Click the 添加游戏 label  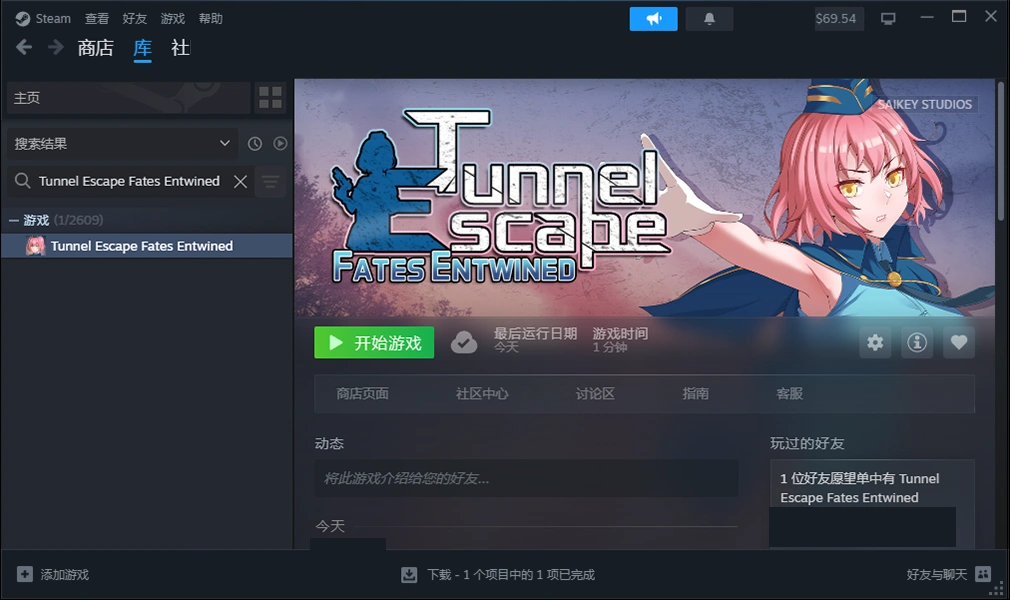64,574
